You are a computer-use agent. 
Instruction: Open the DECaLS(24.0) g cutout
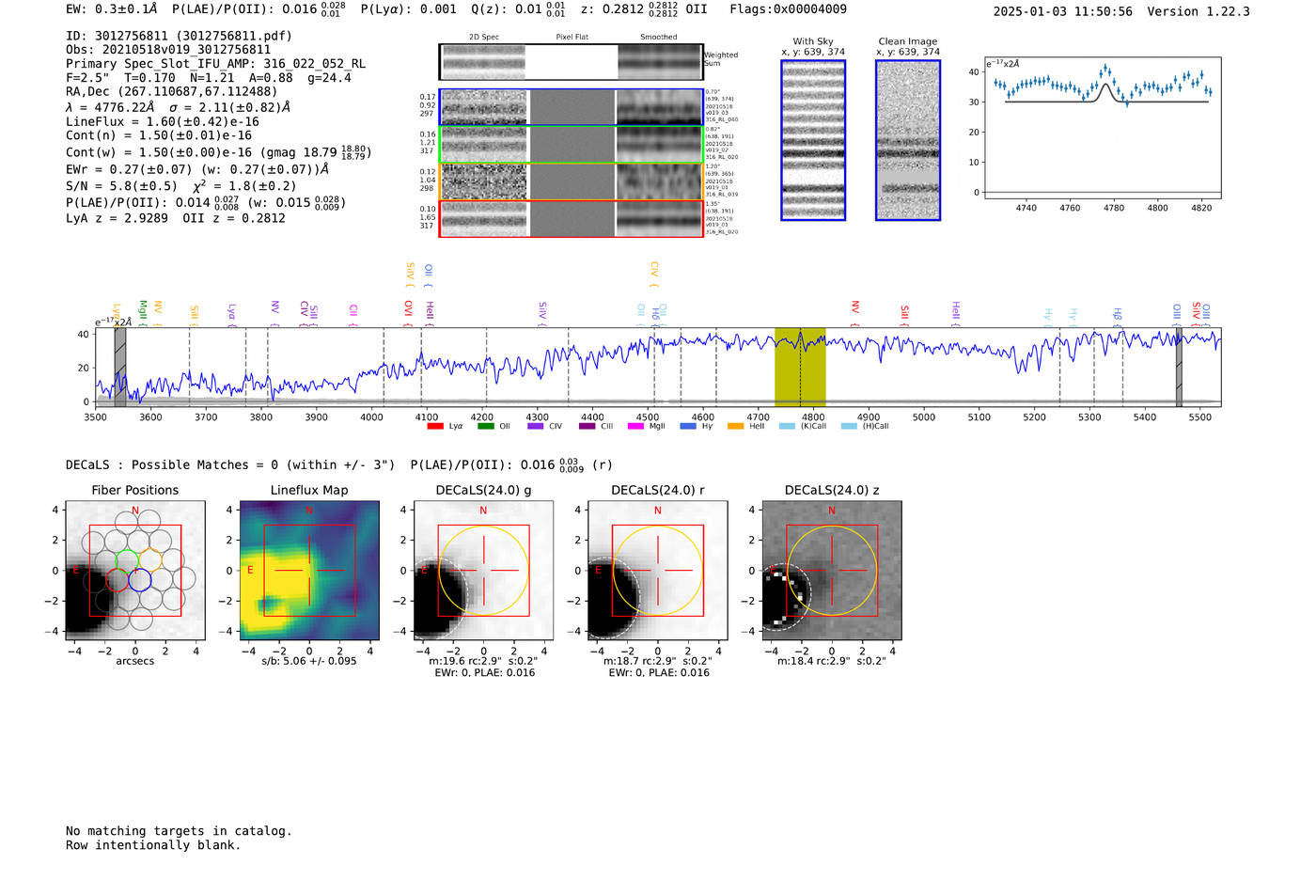[484, 570]
